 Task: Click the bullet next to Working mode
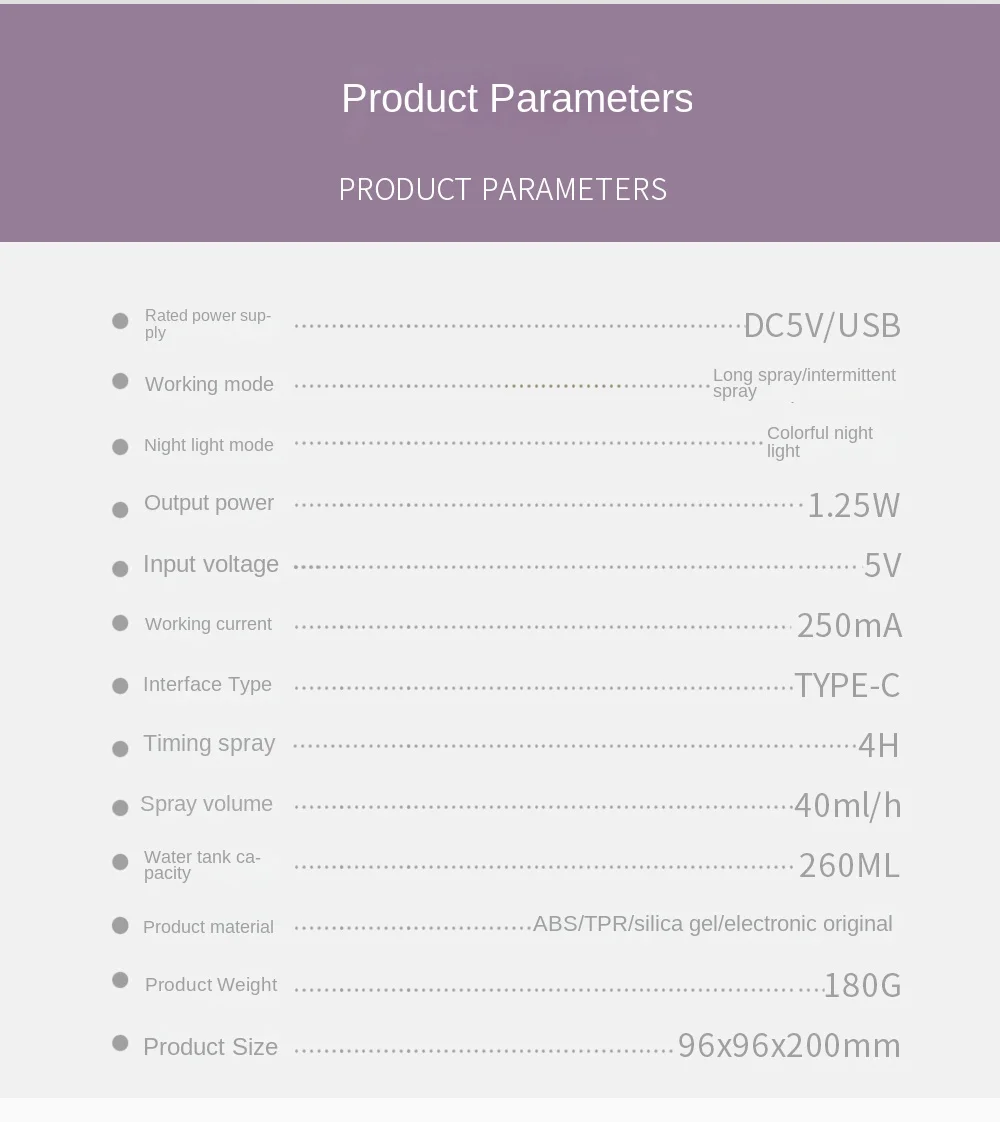[120, 381]
